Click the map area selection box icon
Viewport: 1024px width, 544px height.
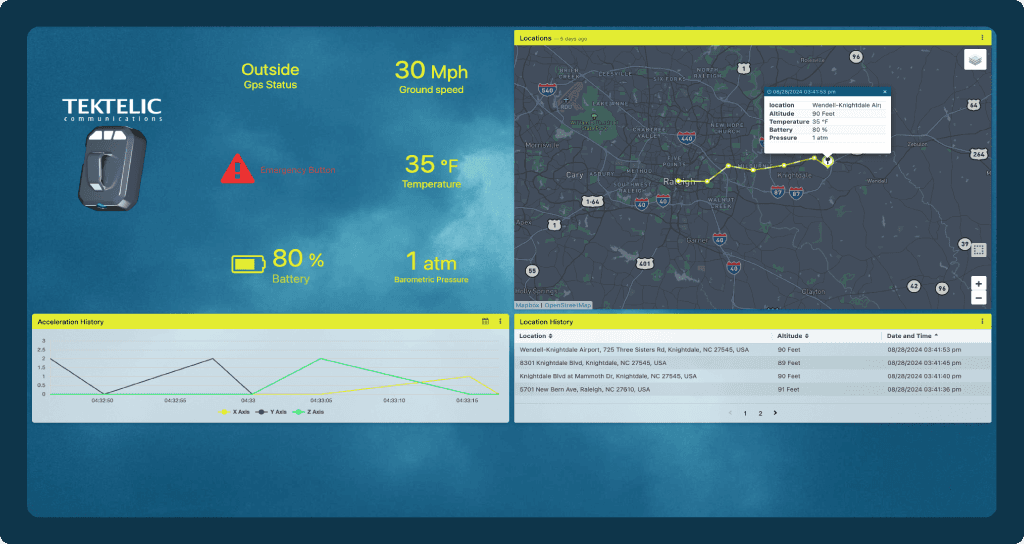click(978, 249)
